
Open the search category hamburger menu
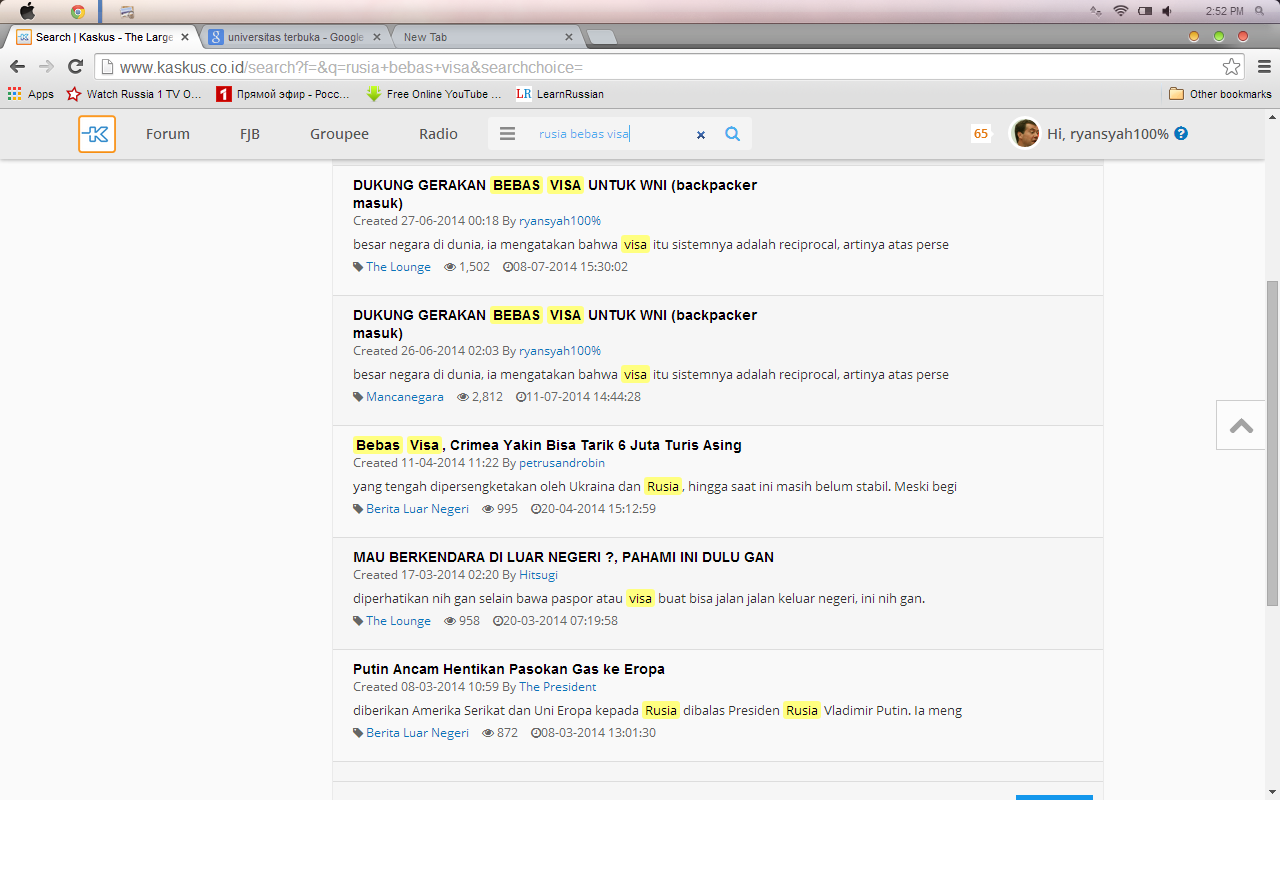pyautogui.click(x=507, y=134)
